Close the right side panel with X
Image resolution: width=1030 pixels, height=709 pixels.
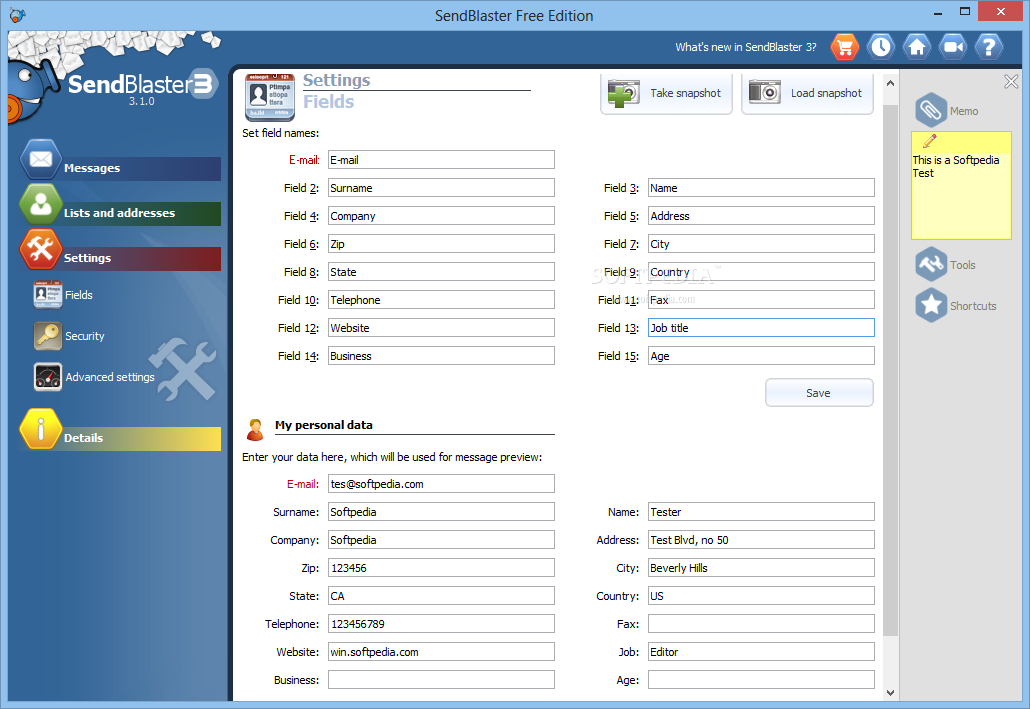[x=1011, y=81]
